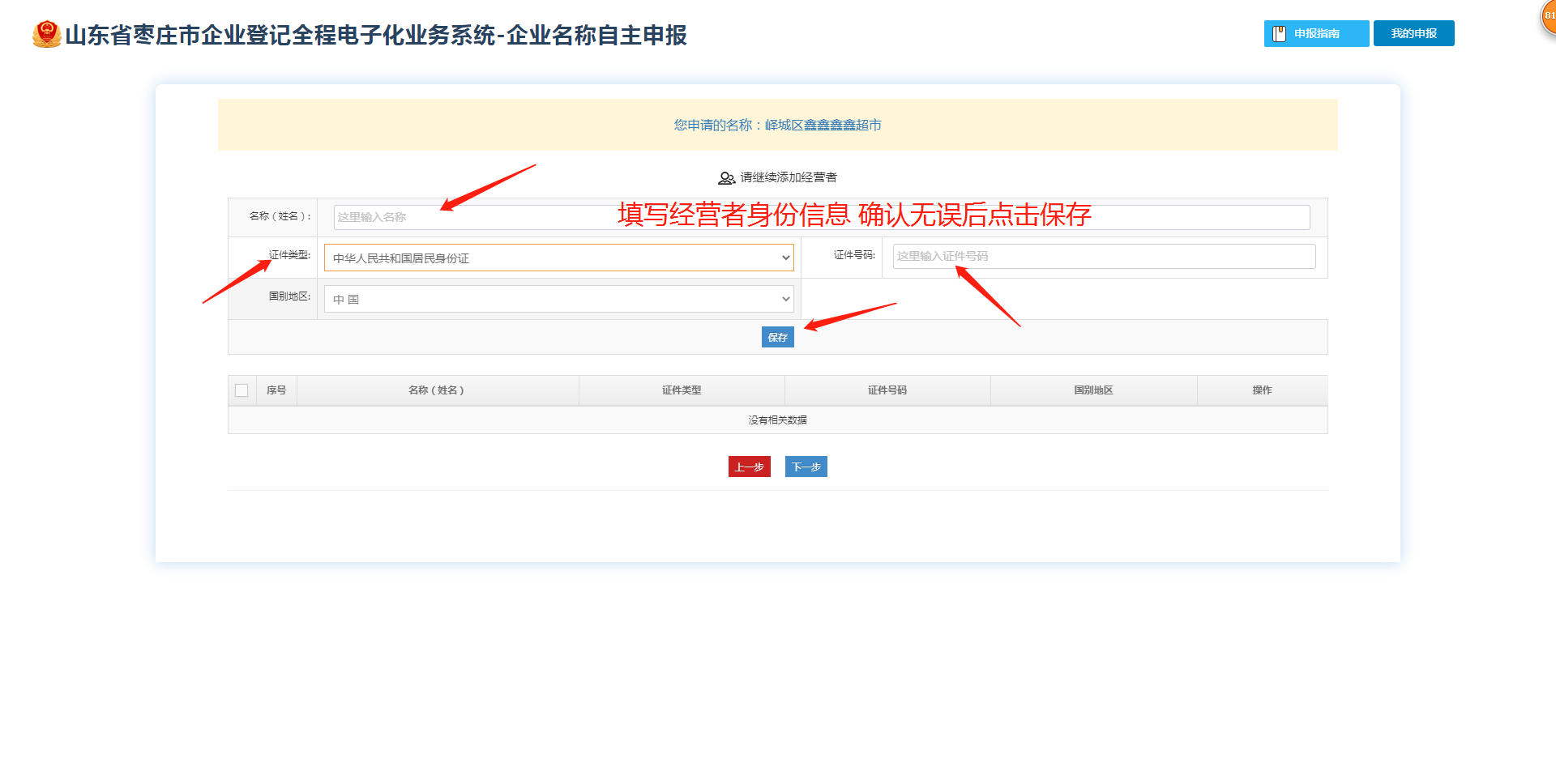1556x784 pixels.
Task: Click the 名称（姓名） column header
Action: 437,390
